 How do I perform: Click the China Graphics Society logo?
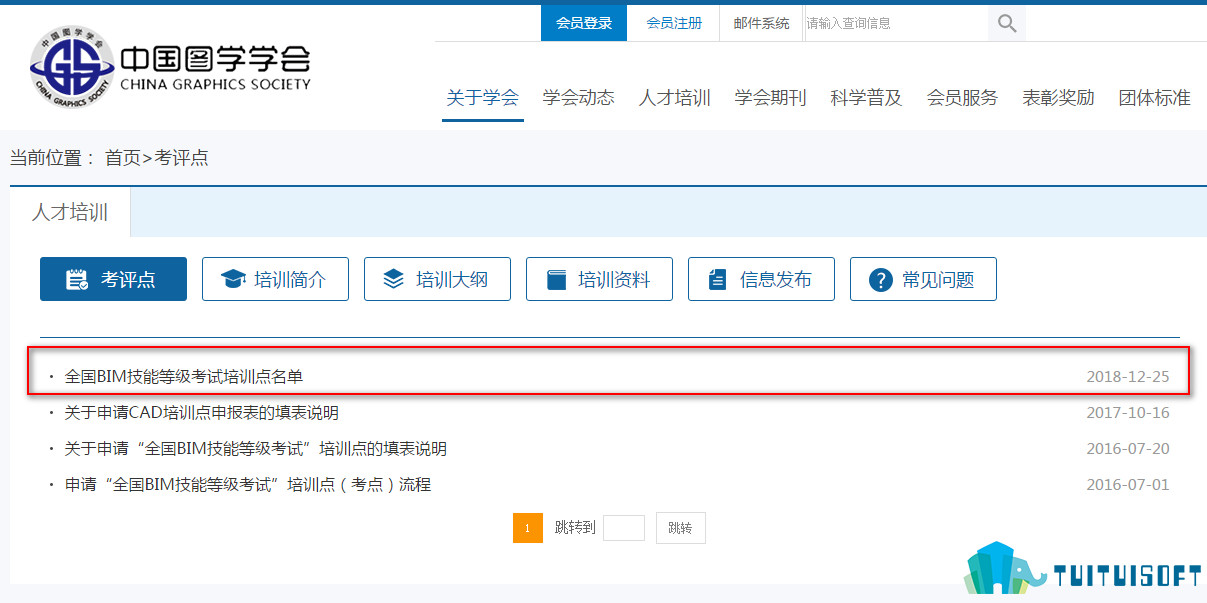tap(170, 68)
